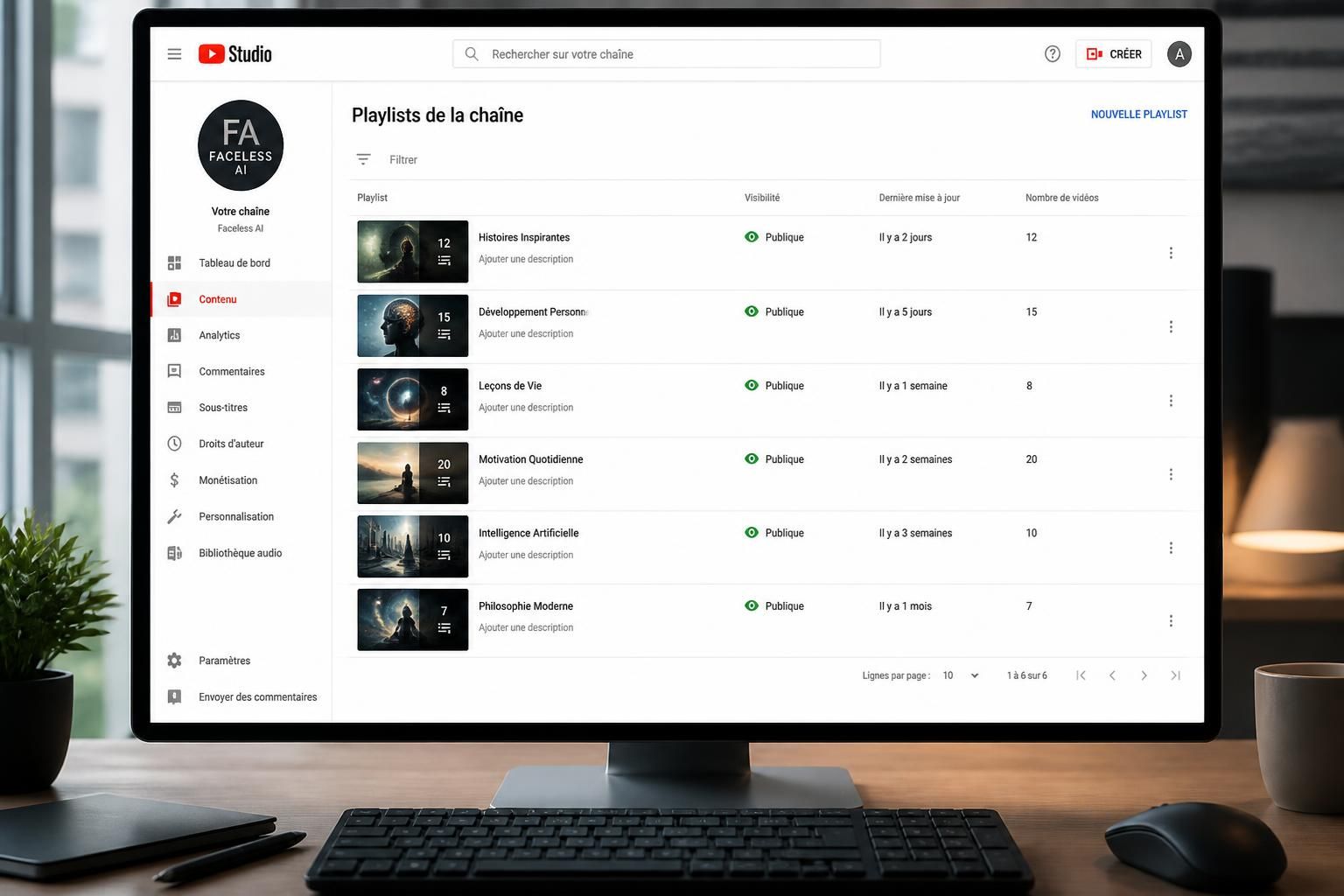Image resolution: width=1344 pixels, height=896 pixels.
Task: Toggle visibility eye for Histoires Inspirantes
Action: tap(752, 237)
